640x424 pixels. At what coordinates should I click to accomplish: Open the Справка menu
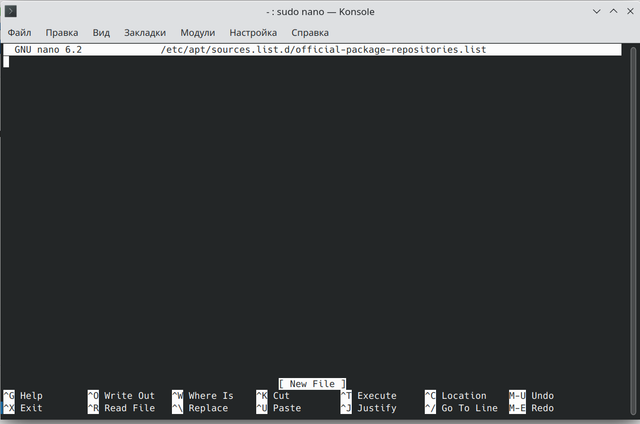pyautogui.click(x=310, y=33)
